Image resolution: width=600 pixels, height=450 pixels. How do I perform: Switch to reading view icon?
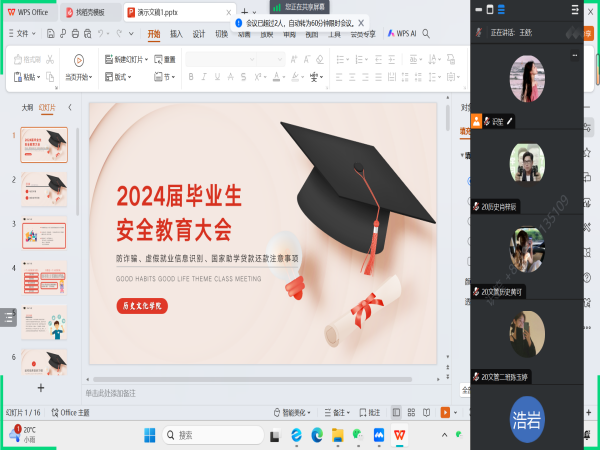pos(426,412)
